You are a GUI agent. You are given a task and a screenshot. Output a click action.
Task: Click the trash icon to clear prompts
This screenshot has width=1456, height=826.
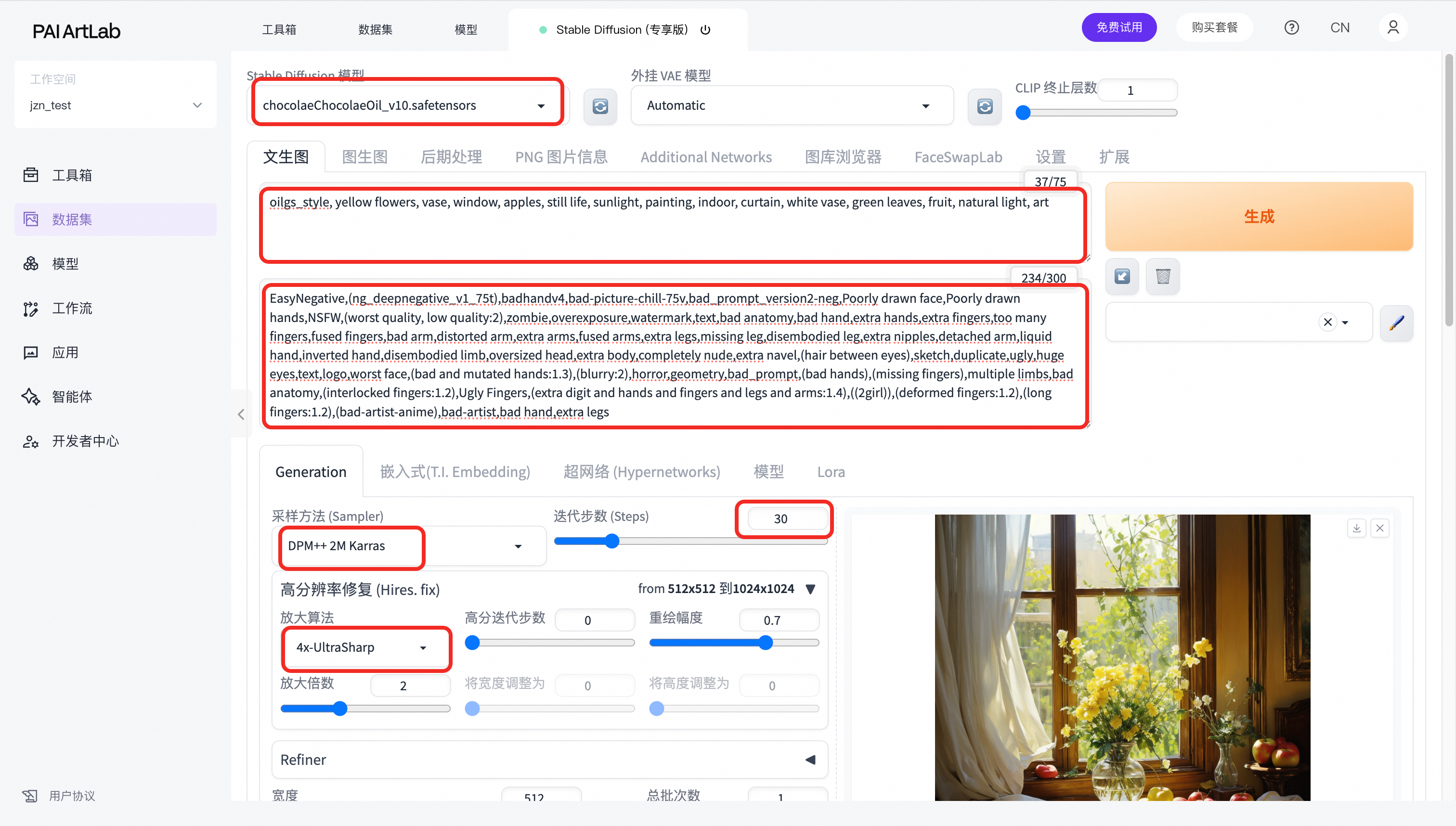(1163, 276)
